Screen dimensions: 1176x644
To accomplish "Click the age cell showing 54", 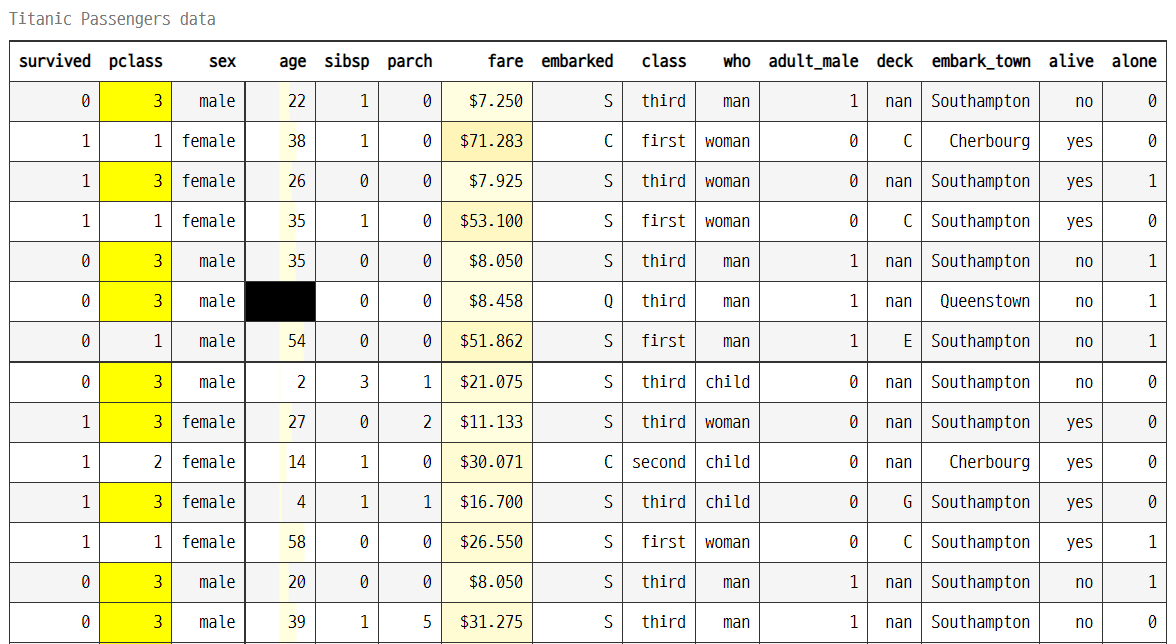I will pyautogui.click(x=280, y=341).
